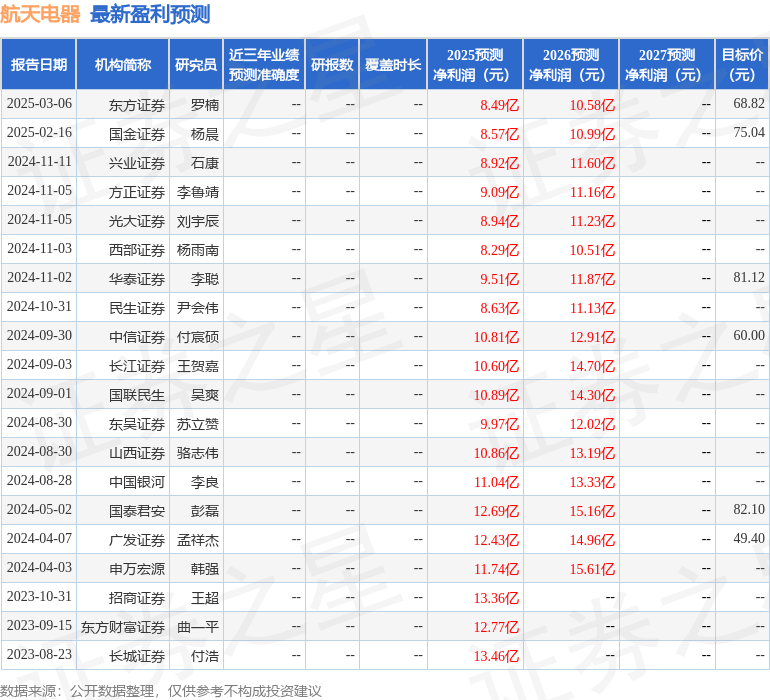The width and height of the screenshot is (770, 700).
Task: Click researcher name 罗楠
Action: [205, 105]
